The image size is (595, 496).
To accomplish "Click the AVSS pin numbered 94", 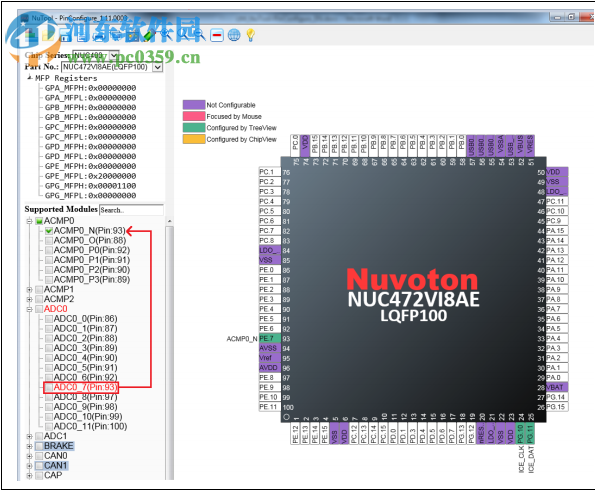I will [x=269, y=348].
